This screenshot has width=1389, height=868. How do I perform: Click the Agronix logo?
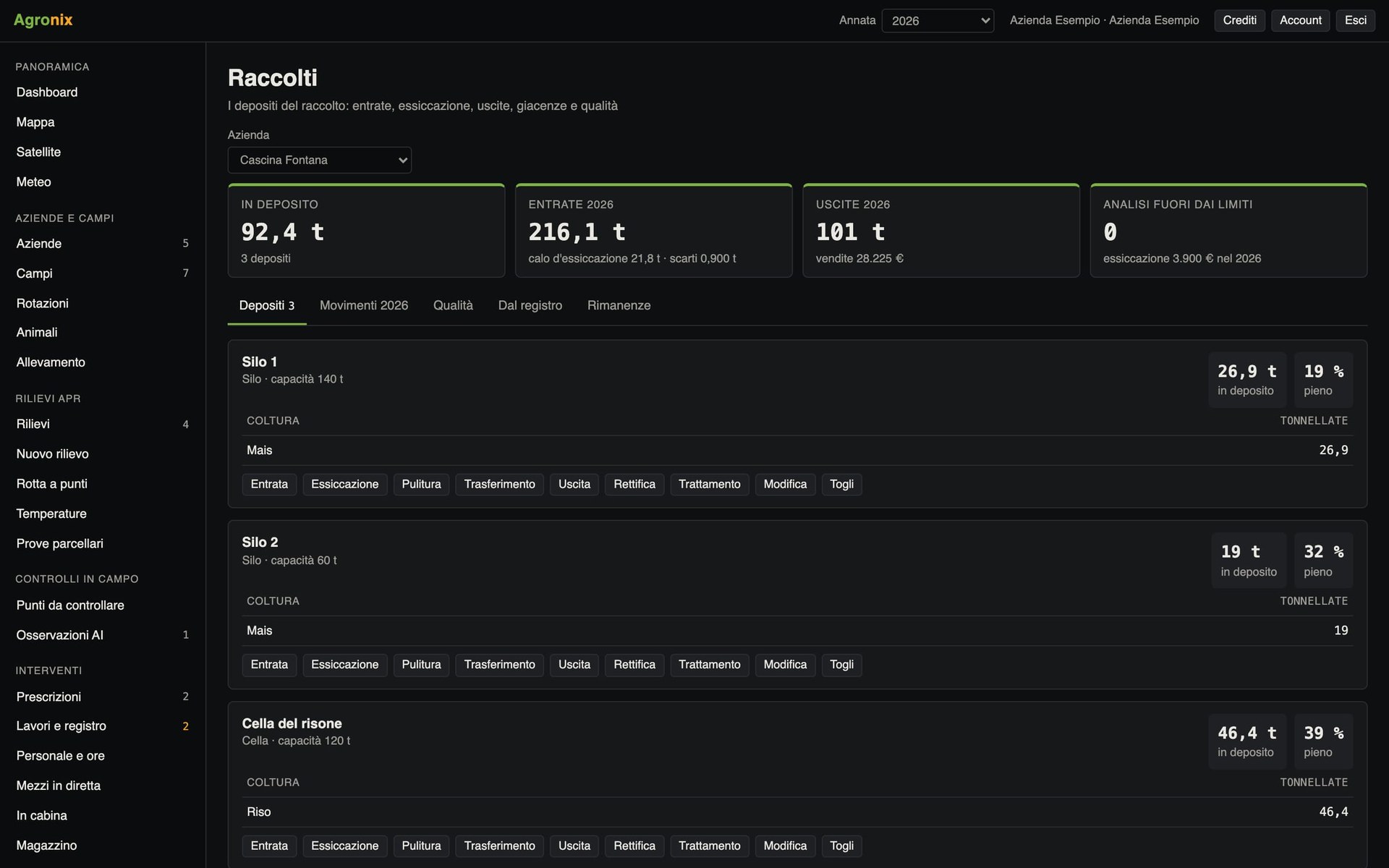point(43,20)
